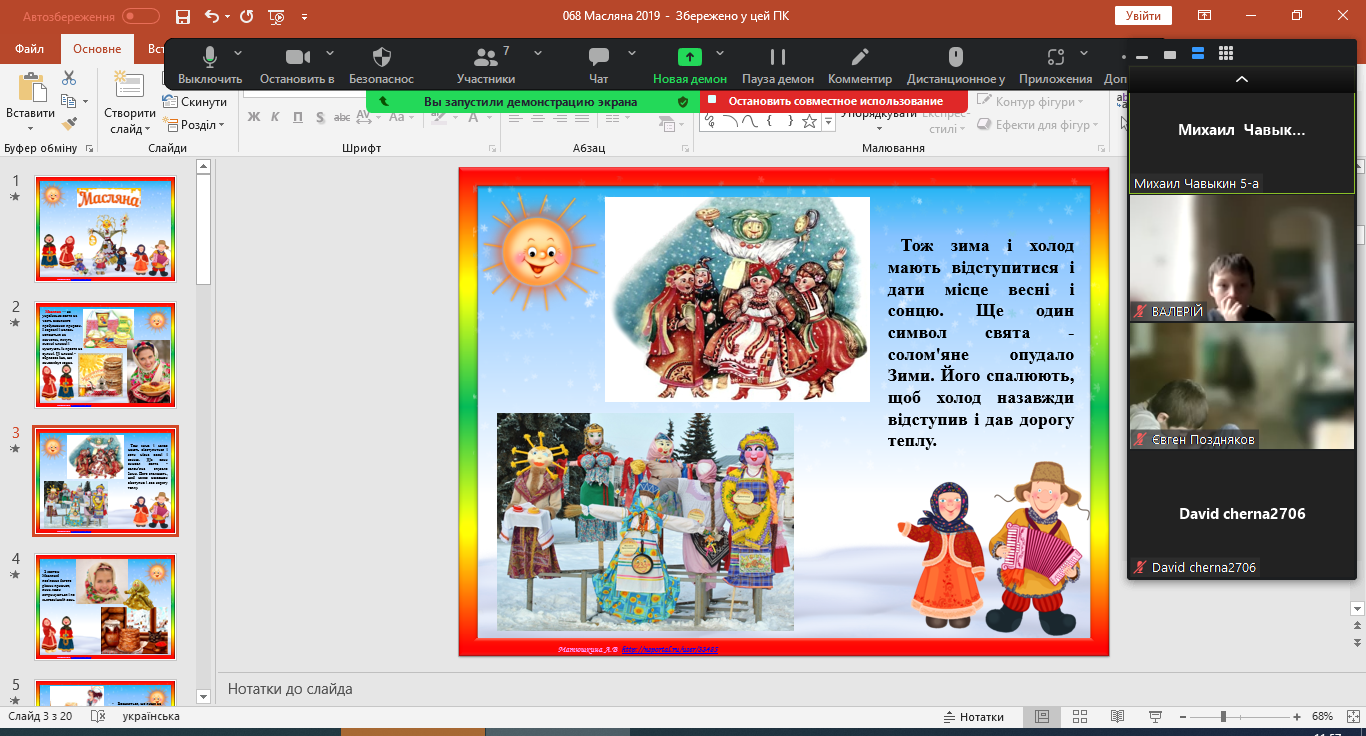Mute microphone via Zoom Выключить button
This screenshot has height=736, width=1366.
point(210,65)
